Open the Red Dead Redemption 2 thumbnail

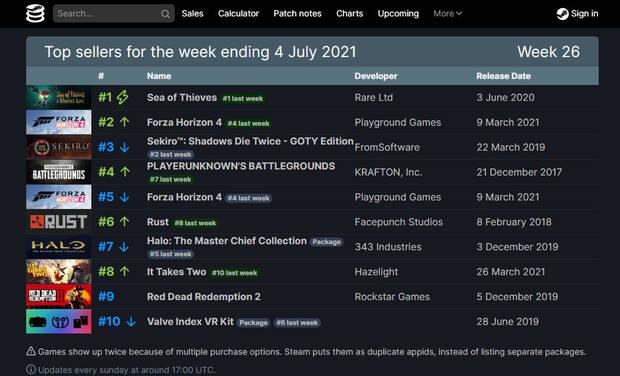(59, 297)
